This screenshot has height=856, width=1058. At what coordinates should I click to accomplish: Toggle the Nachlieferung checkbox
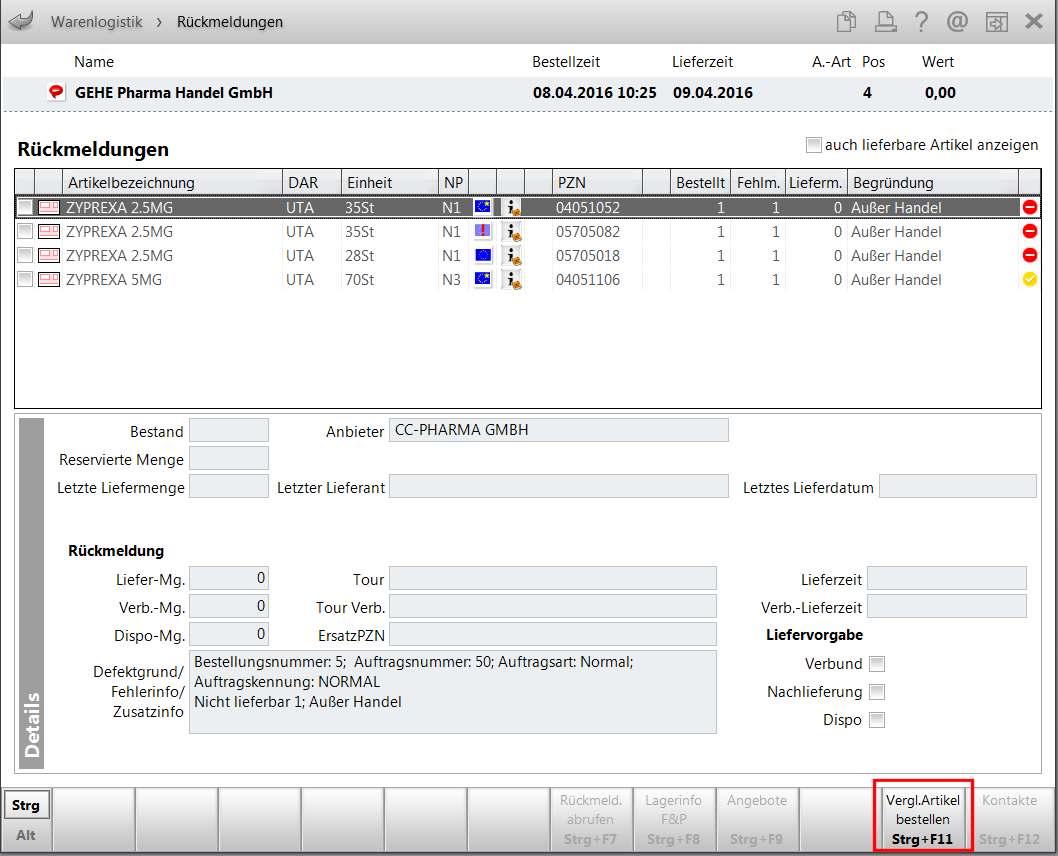[877, 692]
